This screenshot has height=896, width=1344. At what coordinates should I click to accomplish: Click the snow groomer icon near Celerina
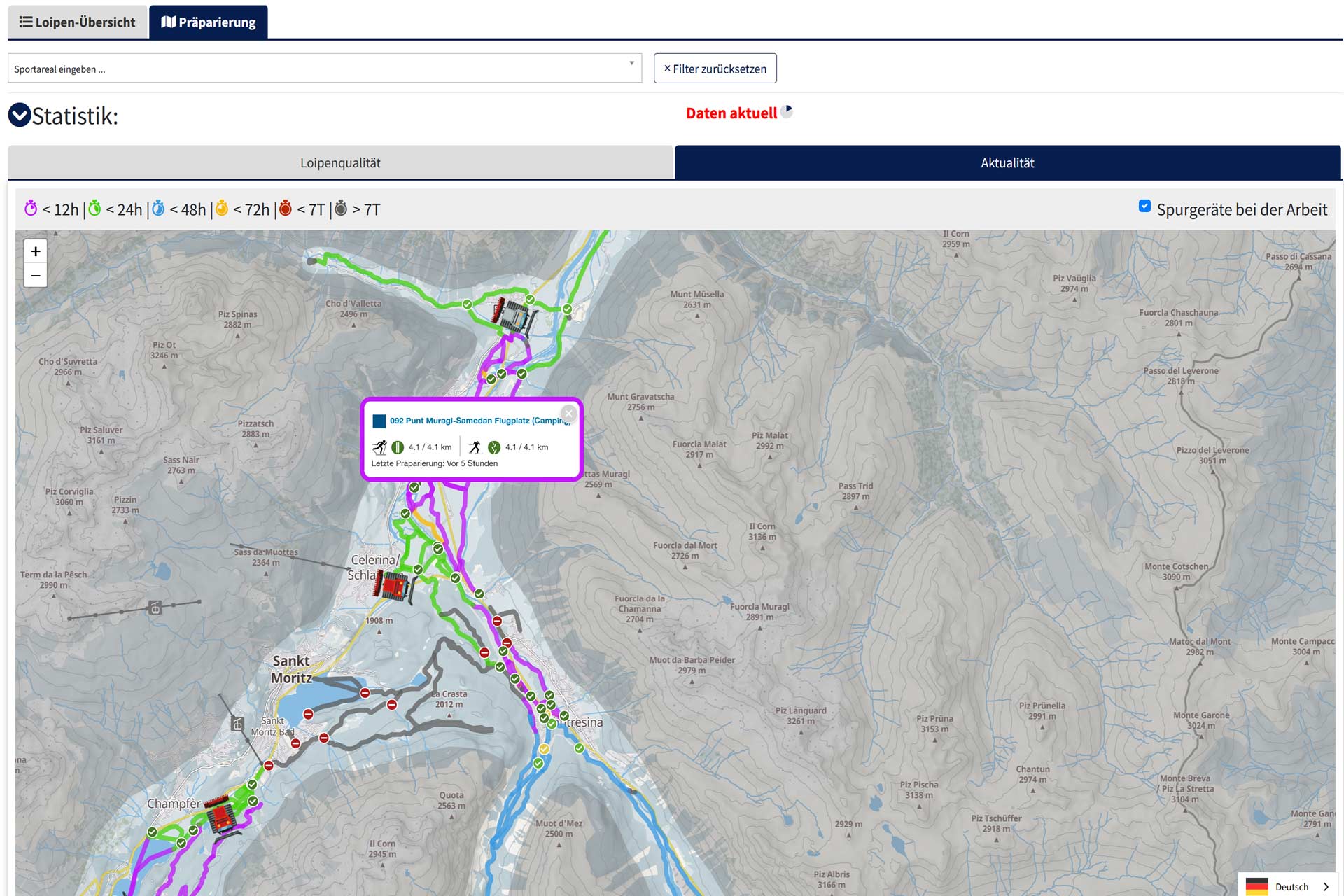point(393,586)
